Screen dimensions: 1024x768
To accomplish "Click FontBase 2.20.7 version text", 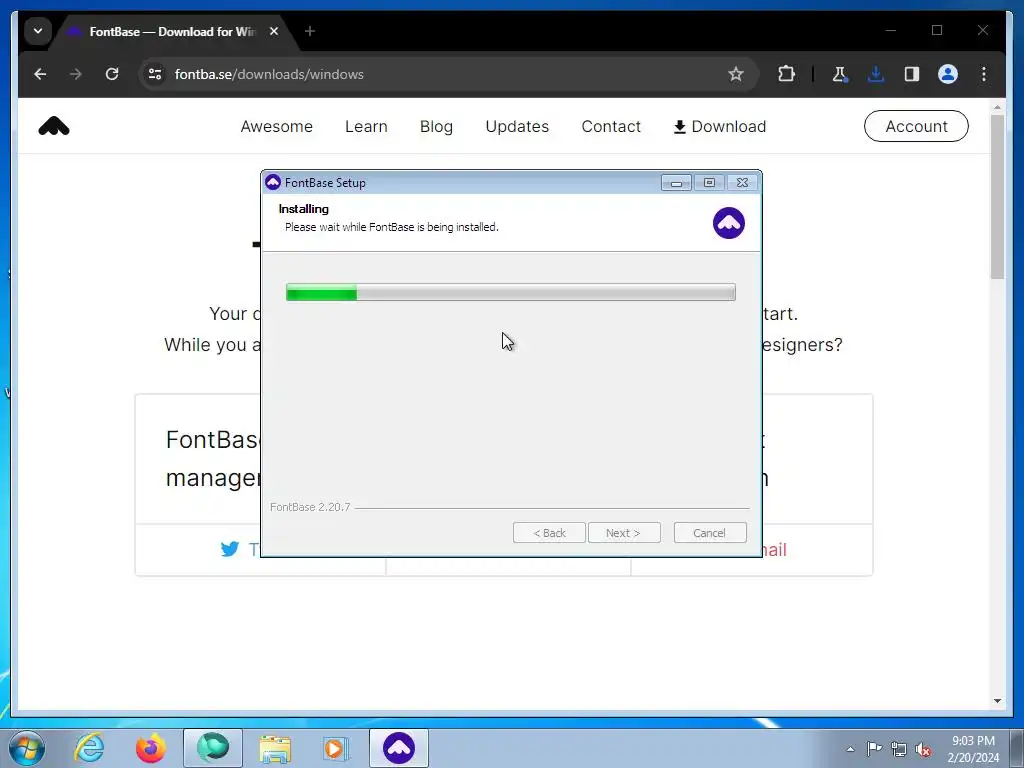I will click(x=310, y=507).
